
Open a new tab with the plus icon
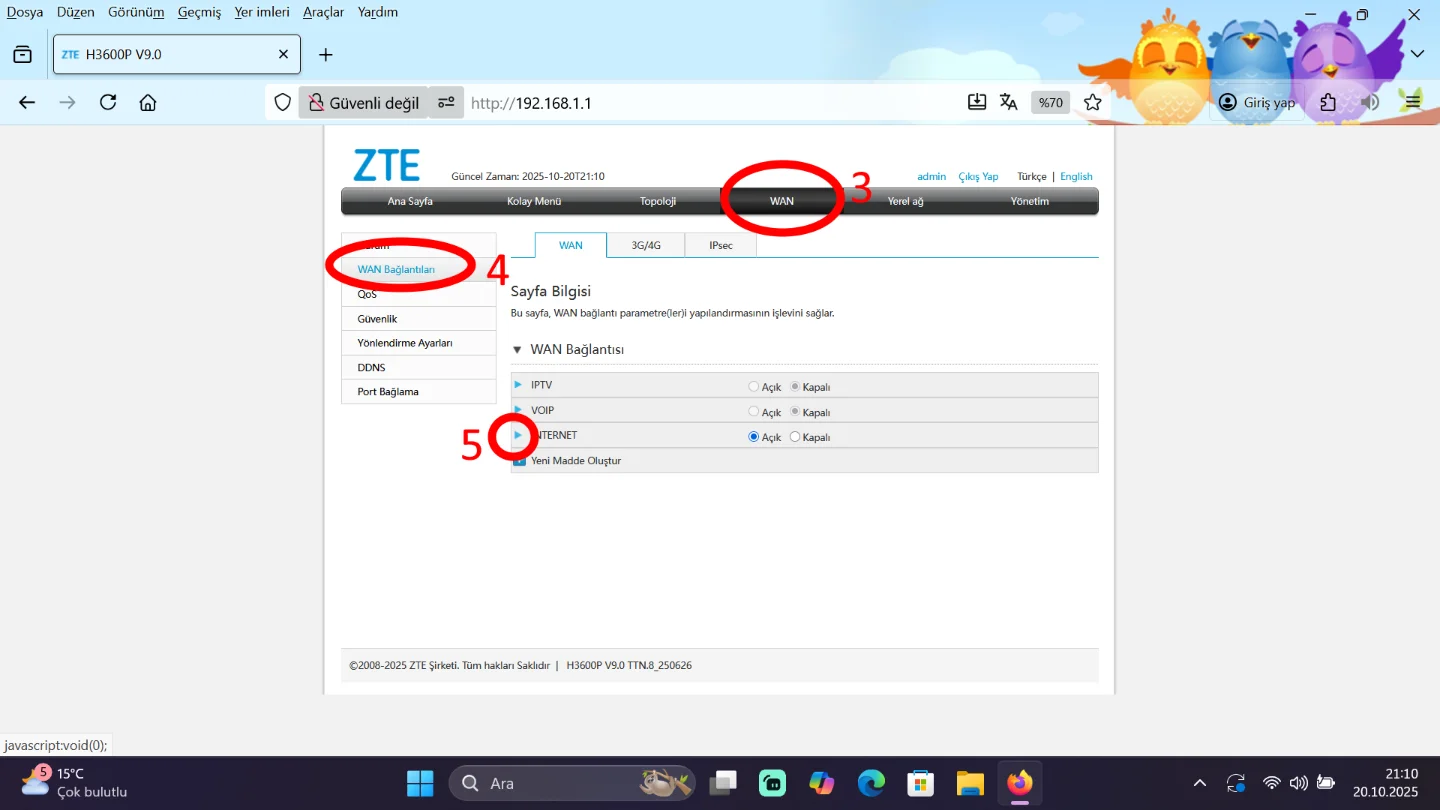click(x=325, y=55)
